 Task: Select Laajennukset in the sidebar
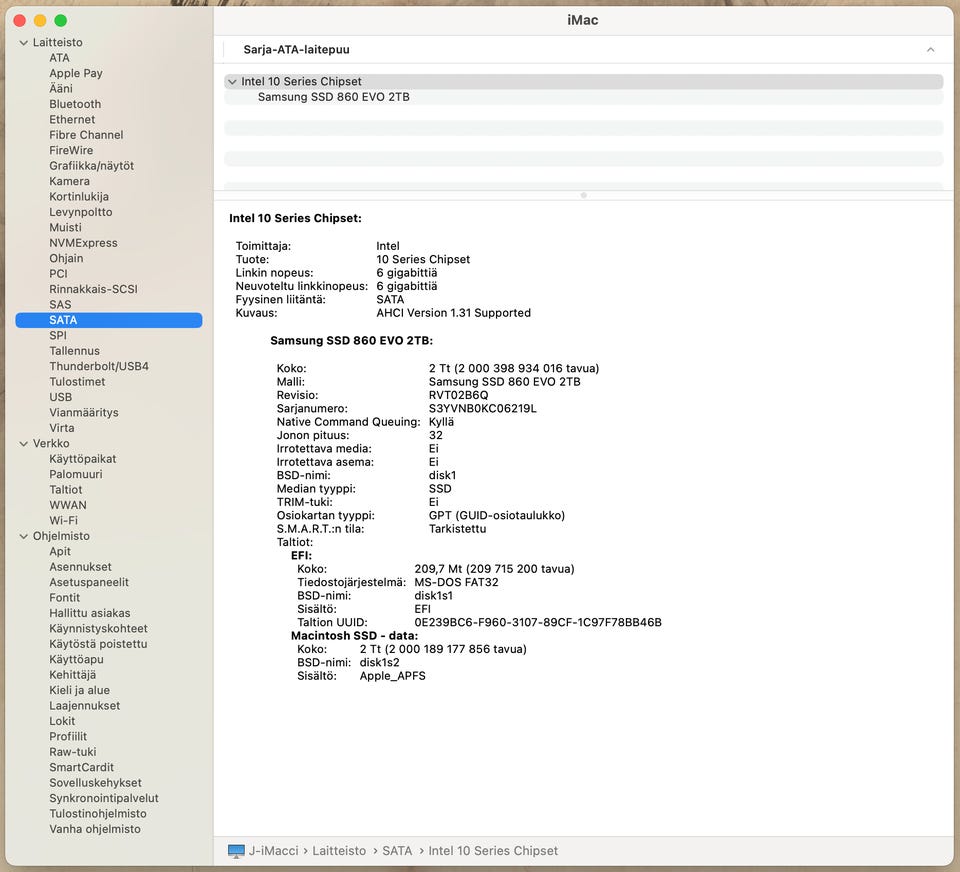(84, 705)
